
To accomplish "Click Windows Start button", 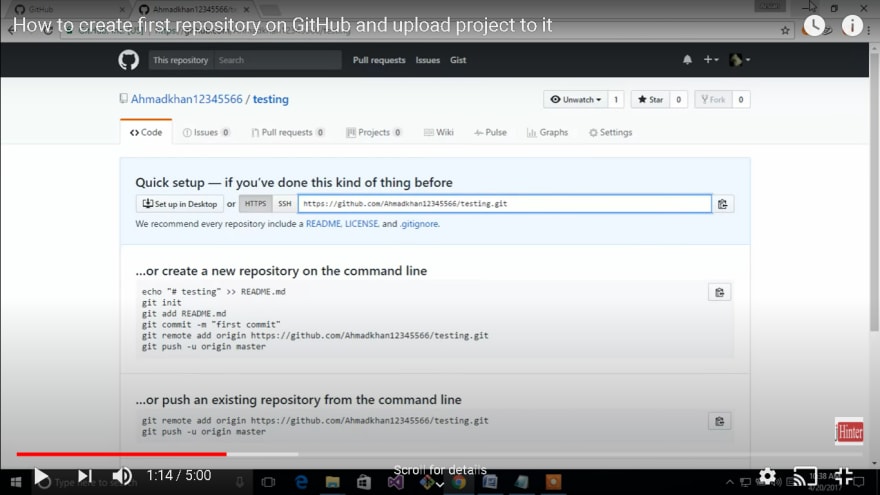I will pyautogui.click(x=16, y=482).
